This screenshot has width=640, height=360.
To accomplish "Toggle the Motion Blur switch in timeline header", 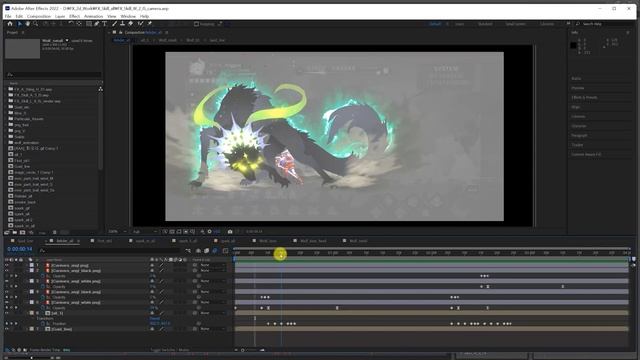I will 215,251.
